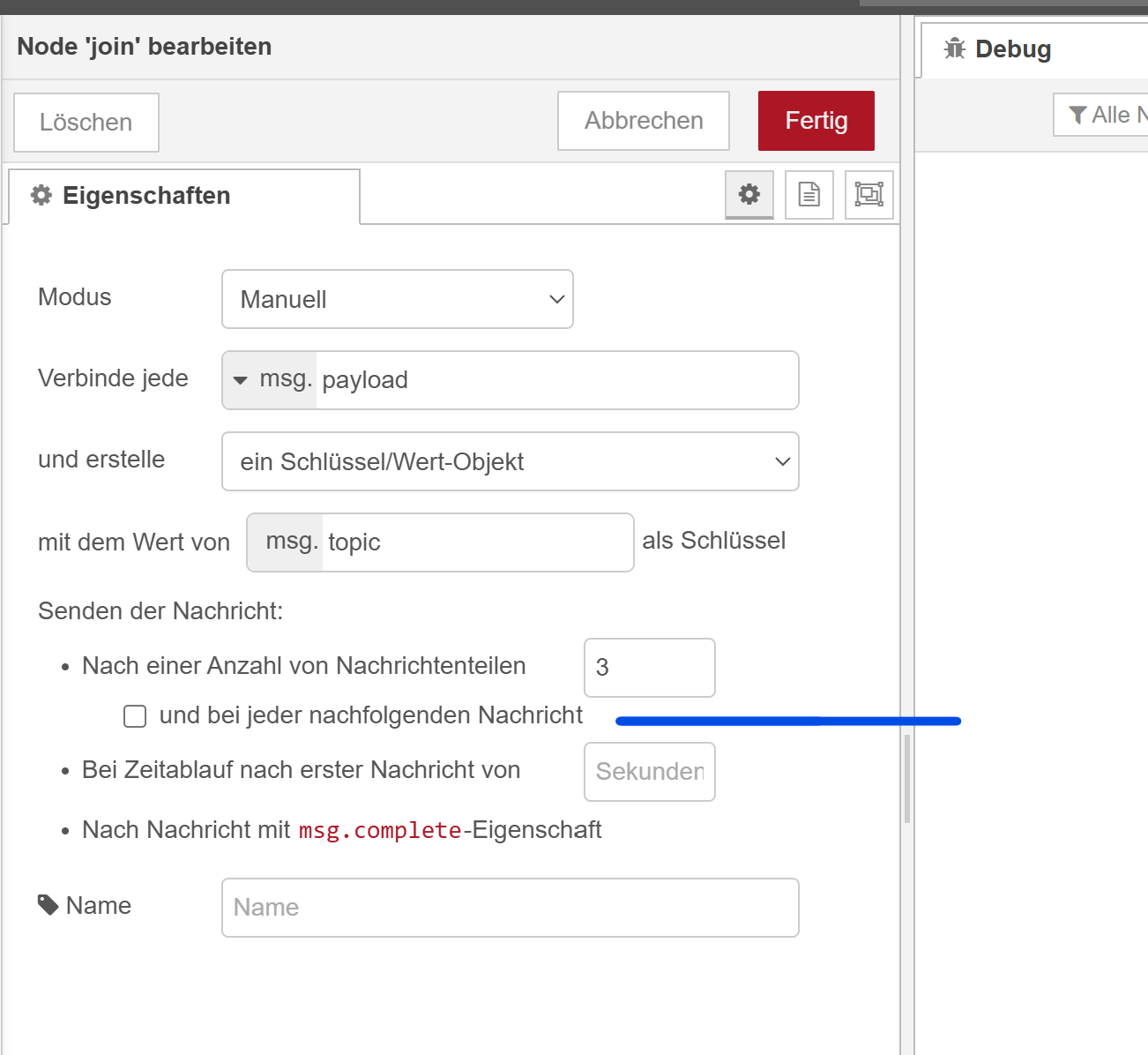Click gear icon in Eigenschaften tab
1148x1055 pixels.
pyautogui.click(x=41, y=195)
